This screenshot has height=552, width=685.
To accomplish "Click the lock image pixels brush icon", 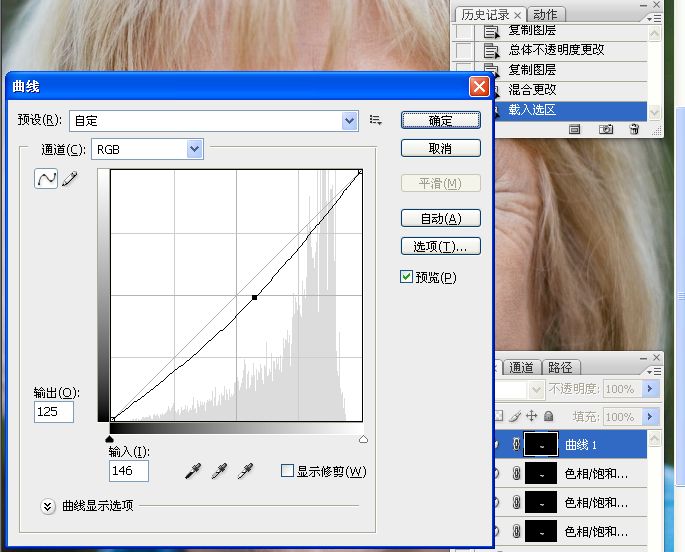I will (515, 416).
